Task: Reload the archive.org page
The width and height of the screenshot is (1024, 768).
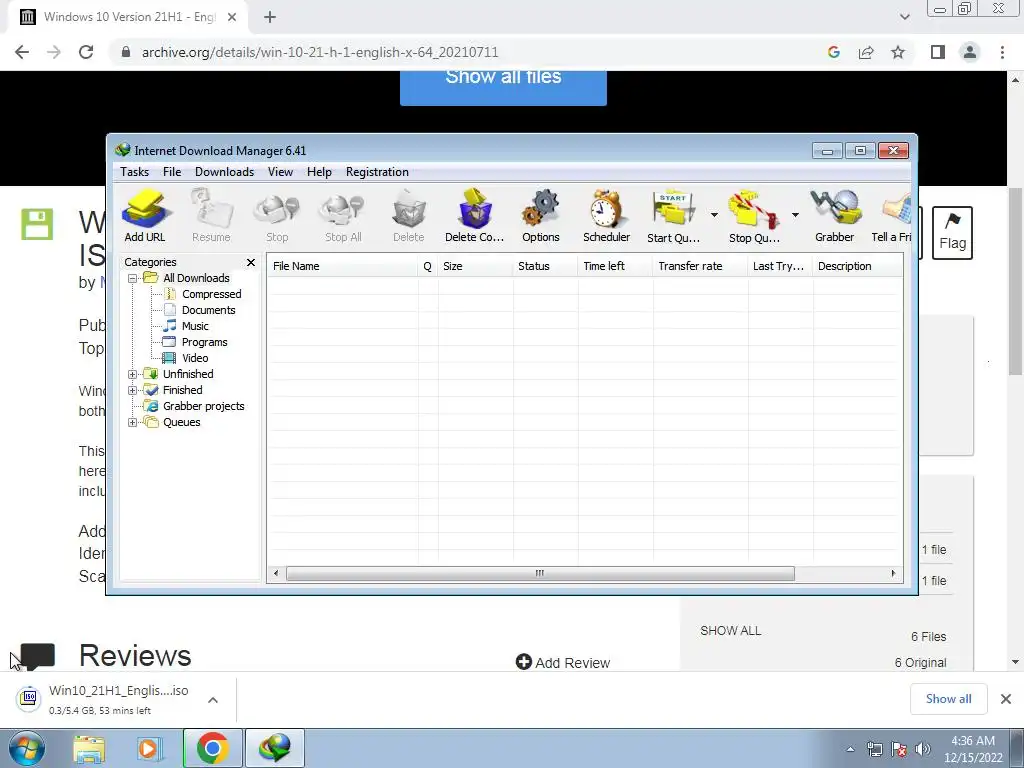Action: click(x=86, y=52)
